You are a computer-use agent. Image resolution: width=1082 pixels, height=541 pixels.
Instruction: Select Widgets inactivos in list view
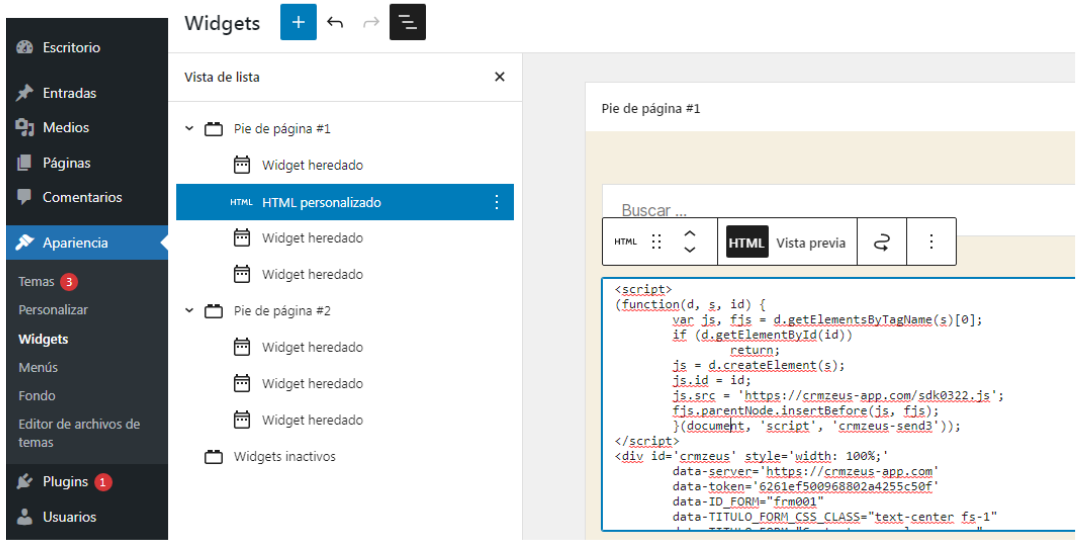coord(284,457)
